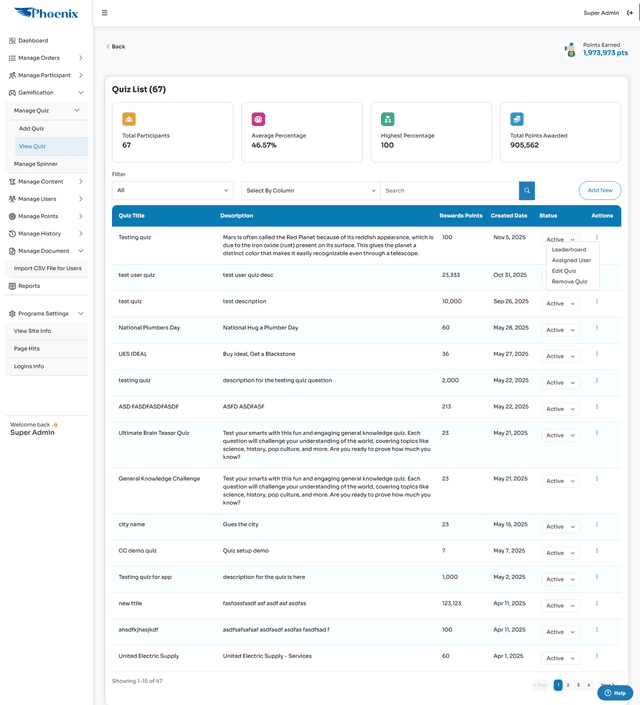The width and height of the screenshot is (640, 705).
Task: Click the logout icon beside Super Admin
Action: pos(630,13)
